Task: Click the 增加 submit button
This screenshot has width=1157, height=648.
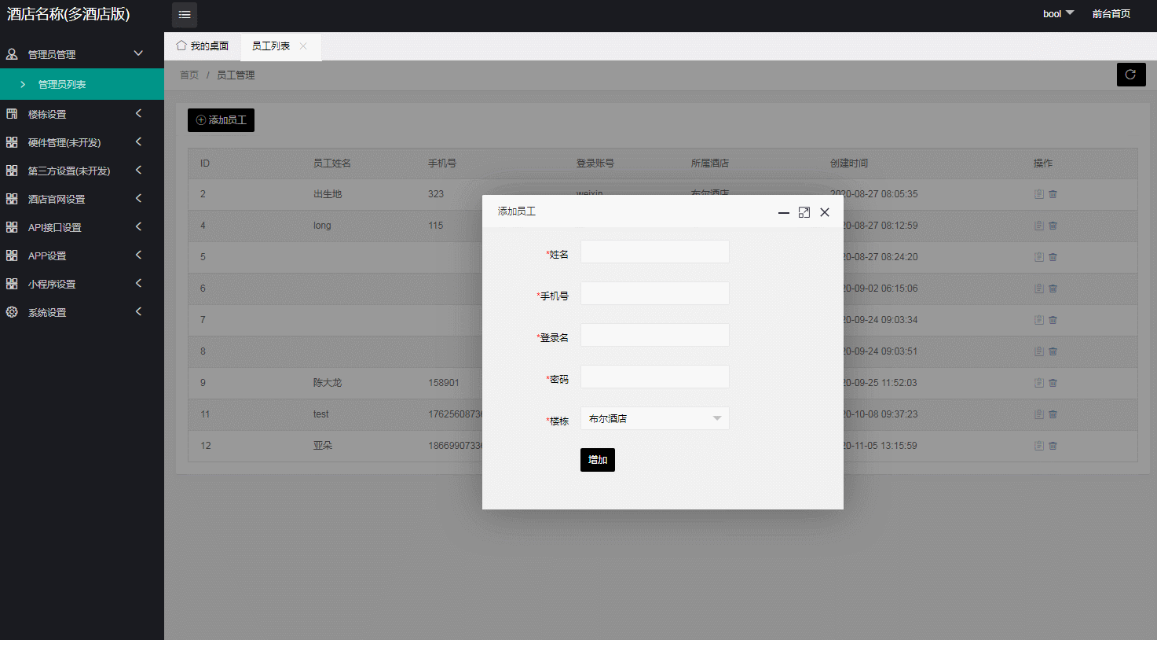Action: point(597,460)
